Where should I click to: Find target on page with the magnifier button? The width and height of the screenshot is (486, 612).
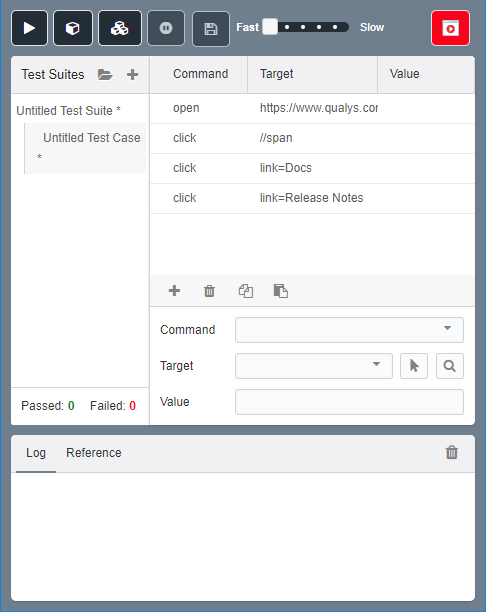pos(450,366)
